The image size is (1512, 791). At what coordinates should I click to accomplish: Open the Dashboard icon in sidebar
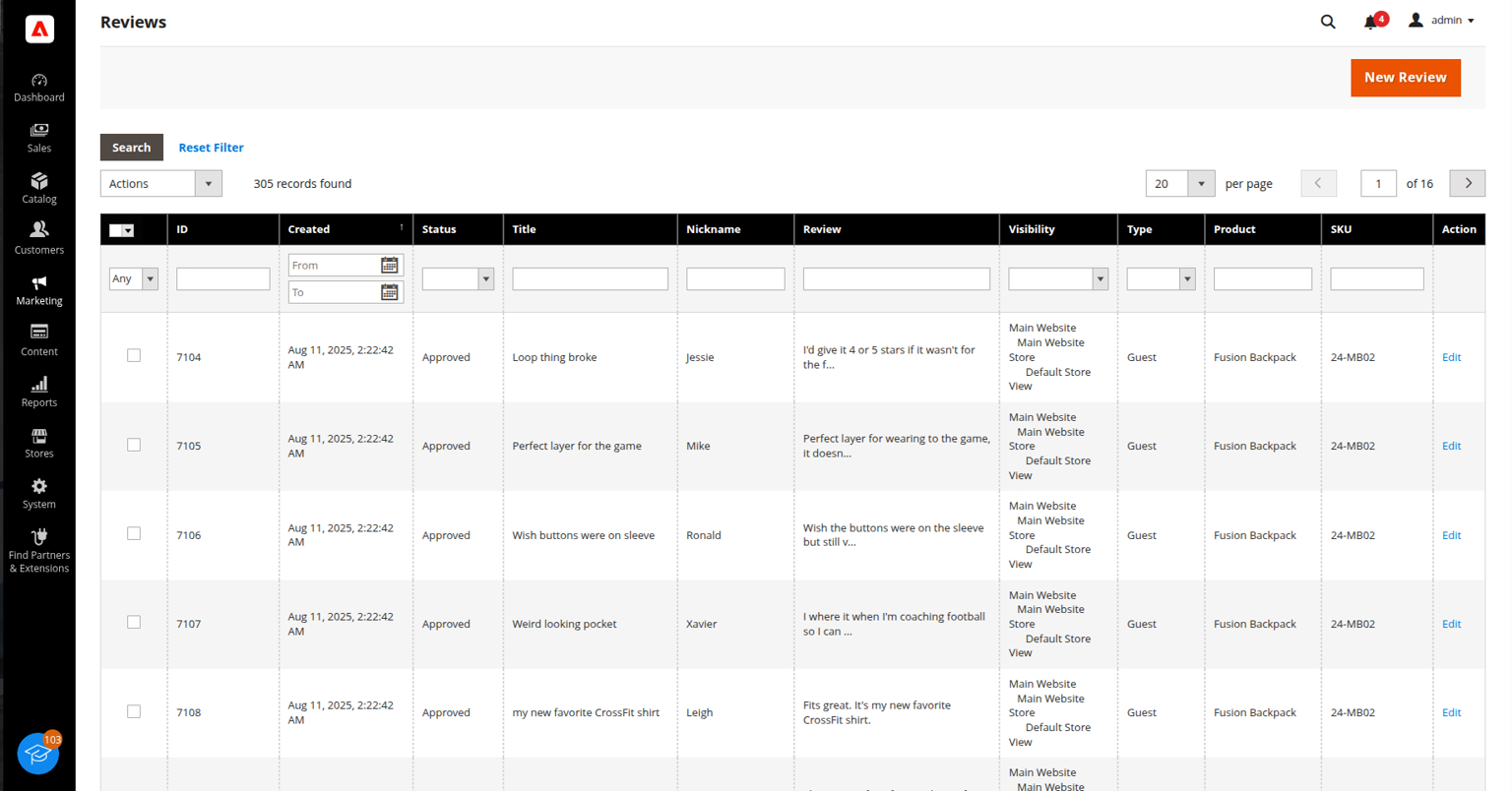[39, 81]
